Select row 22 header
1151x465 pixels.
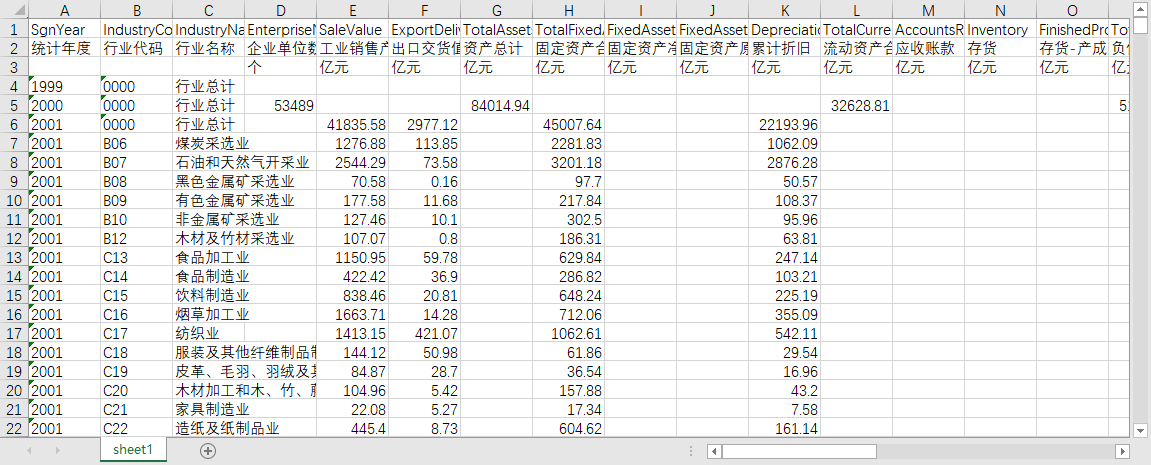click(14, 428)
